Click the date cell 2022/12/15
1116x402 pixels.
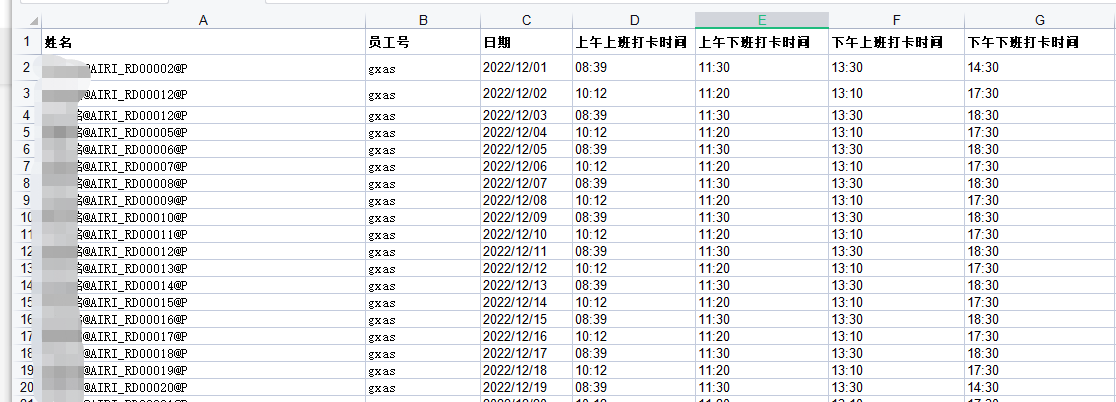click(x=527, y=319)
